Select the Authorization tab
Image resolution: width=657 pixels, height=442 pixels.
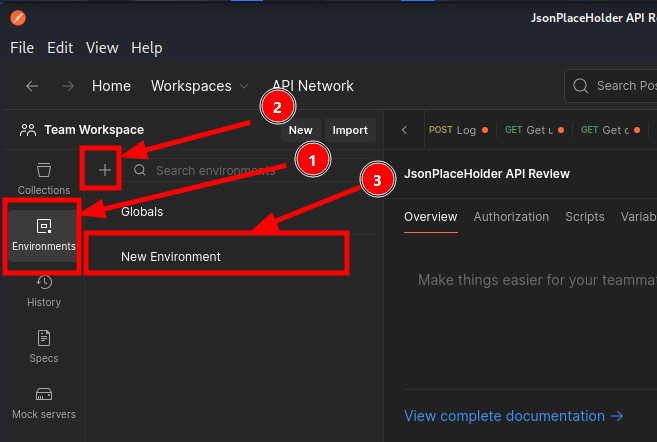point(511,217)
